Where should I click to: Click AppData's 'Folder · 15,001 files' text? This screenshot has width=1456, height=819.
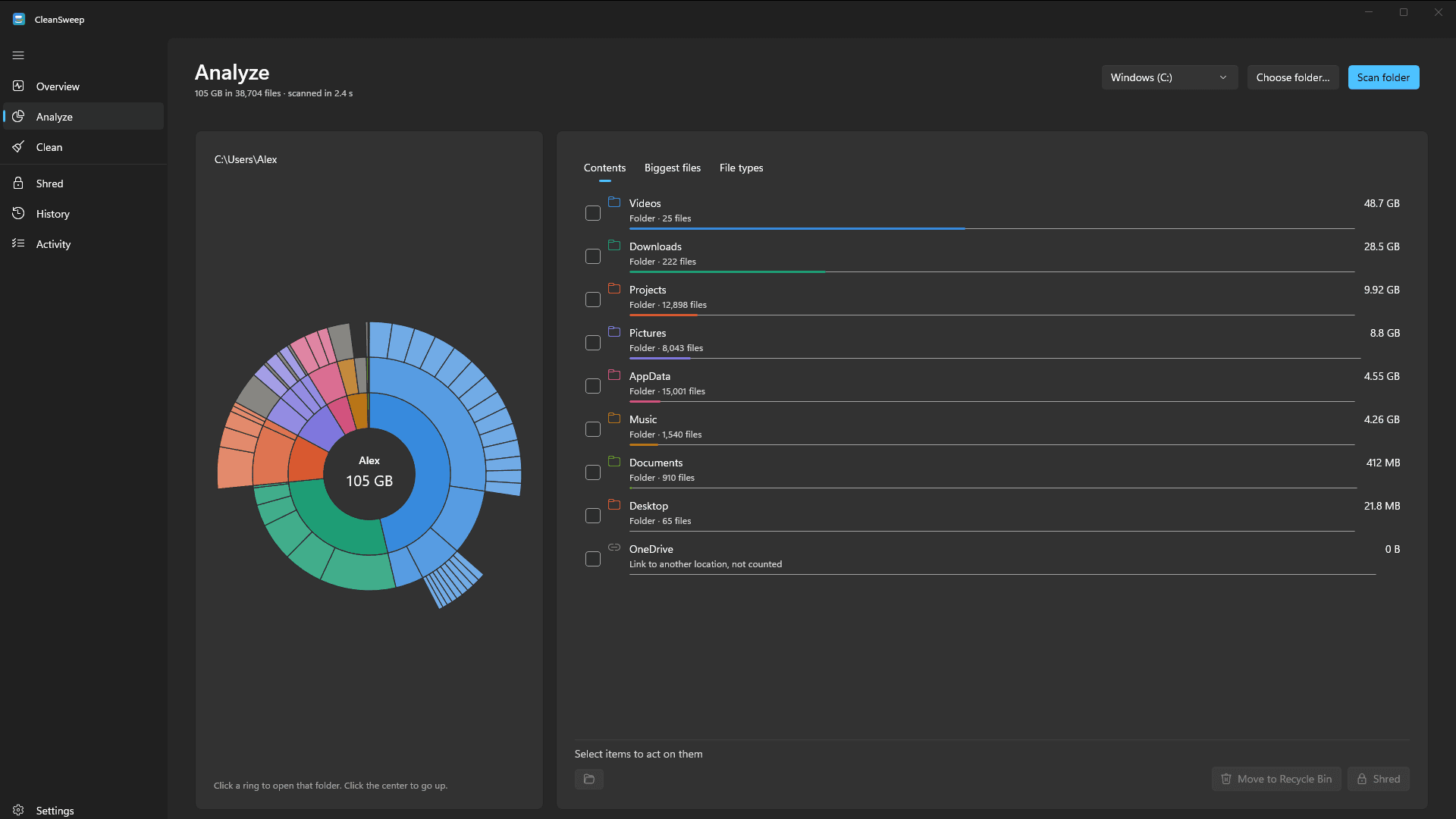pos(667,391)
